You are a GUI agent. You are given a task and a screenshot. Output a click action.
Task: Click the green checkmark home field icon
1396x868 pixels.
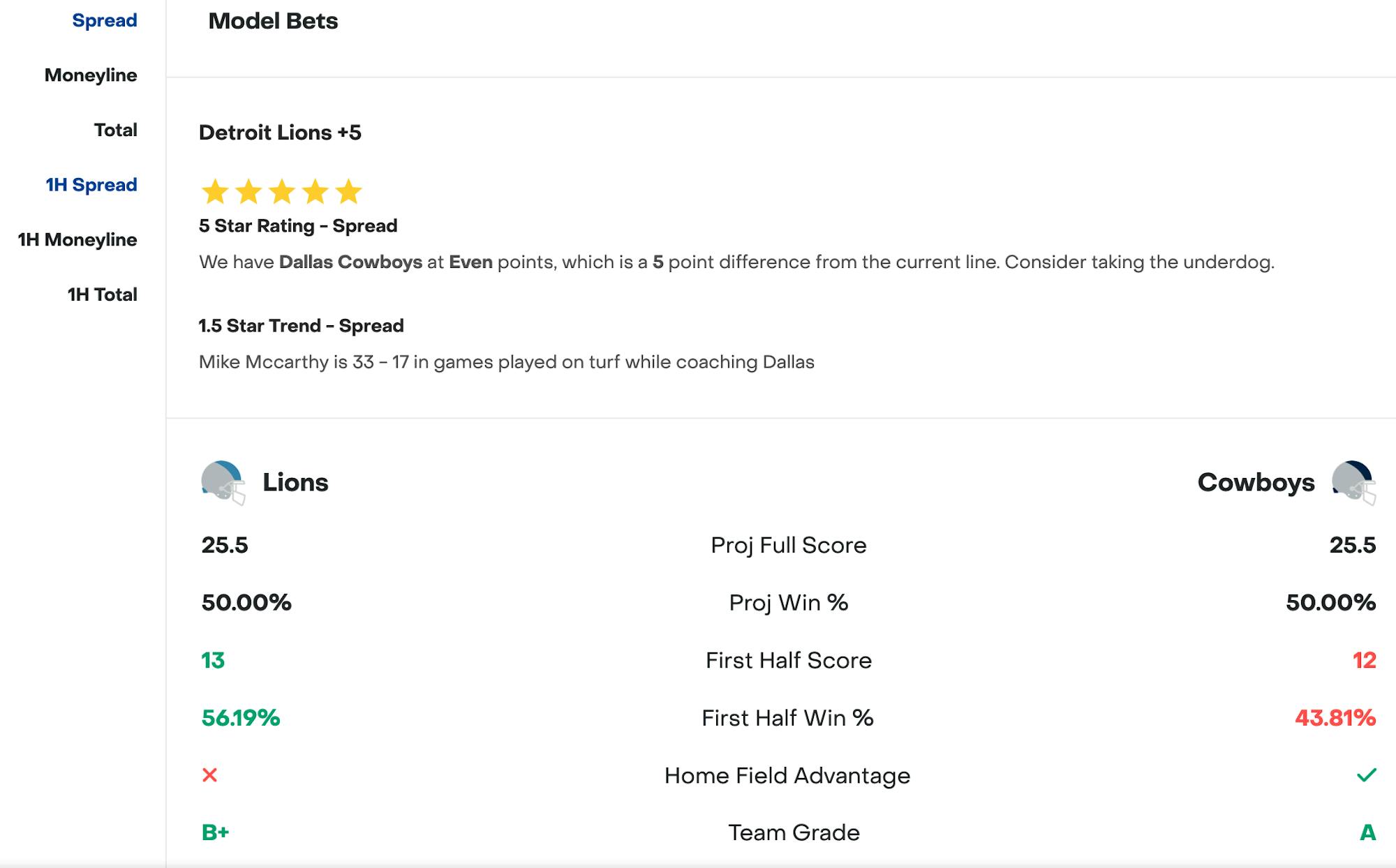click(x=1366, y=775)
